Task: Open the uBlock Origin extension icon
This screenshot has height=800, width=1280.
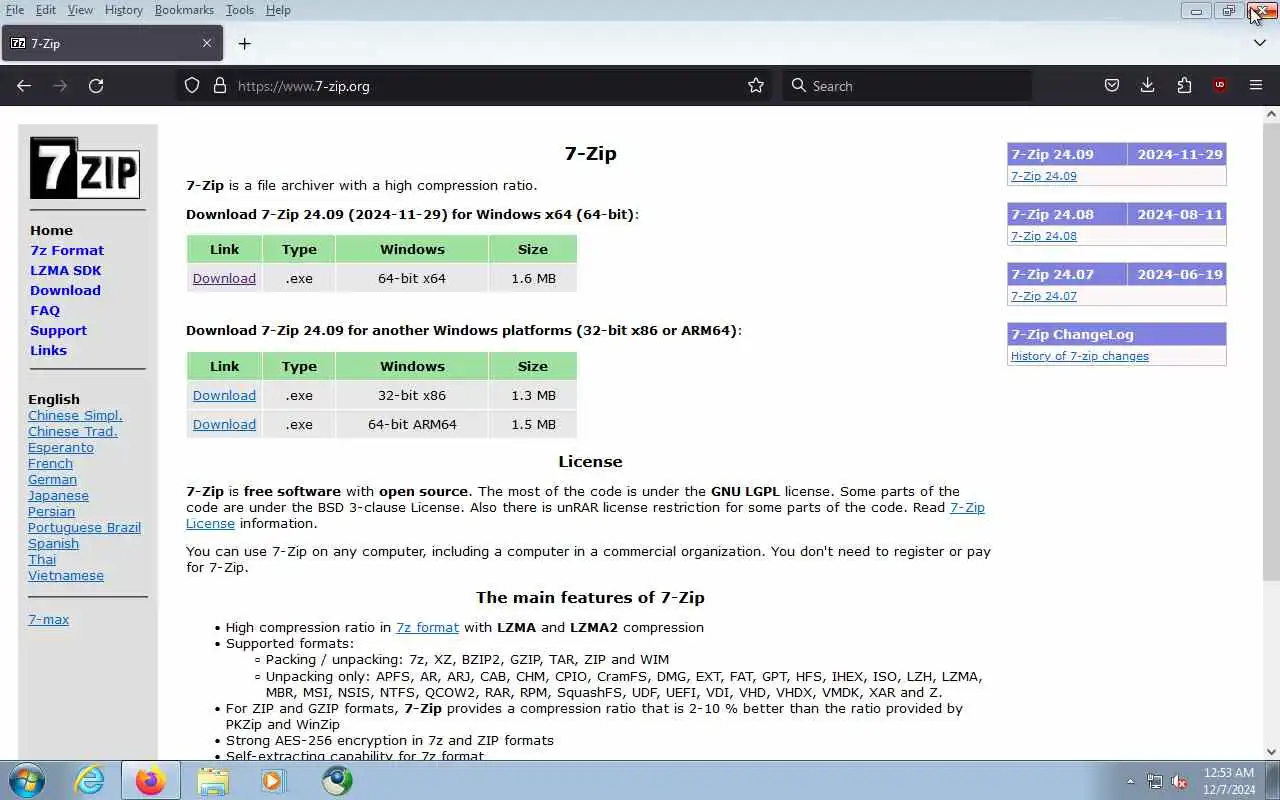Action: pos(1219,86)
